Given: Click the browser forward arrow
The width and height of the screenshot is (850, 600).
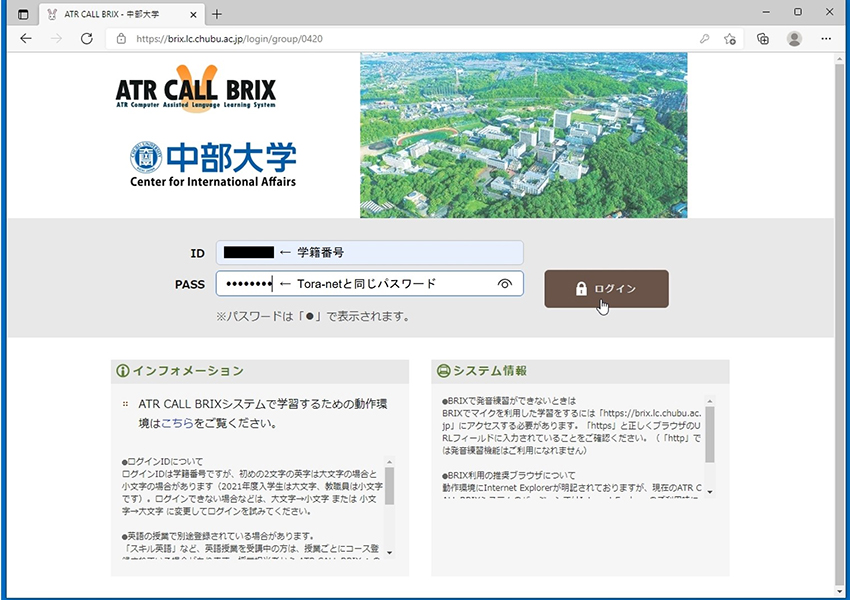Looking at the screenshot, I should point(56,38).
